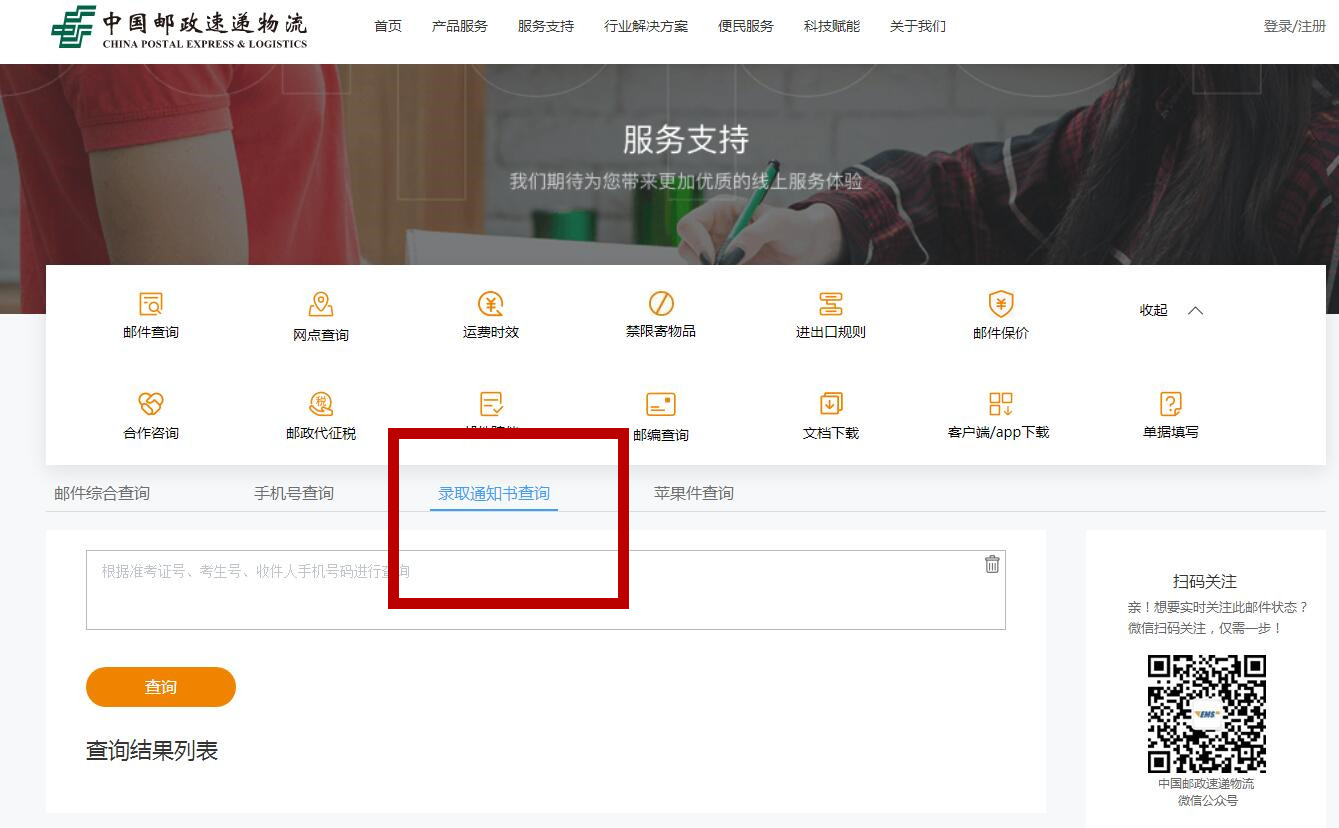
Task: Switch to the 手机号查询 tab
Action: click(x=295, y=492)
